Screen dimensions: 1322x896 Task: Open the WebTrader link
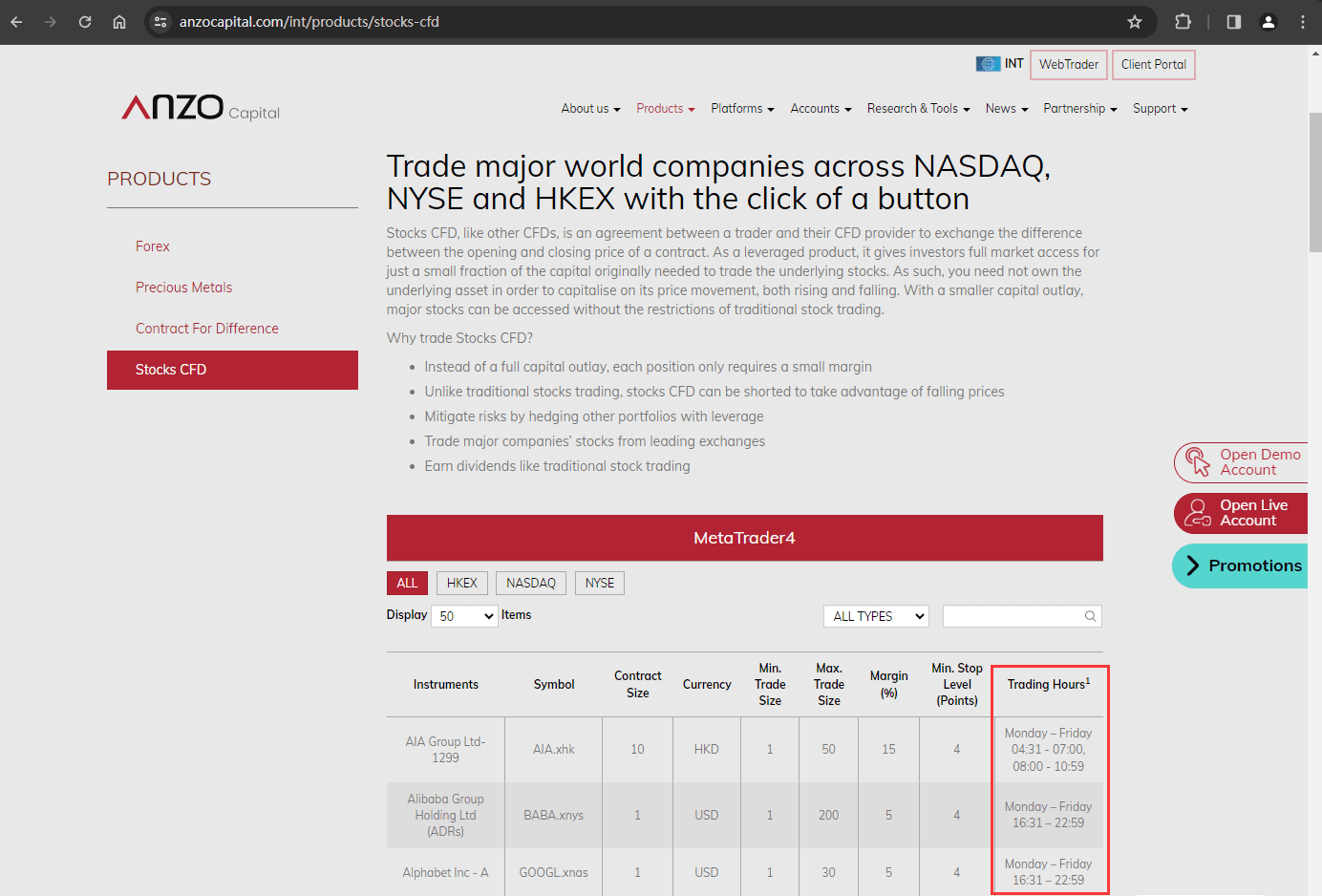pyautogui.click(x=1069, y=64)
